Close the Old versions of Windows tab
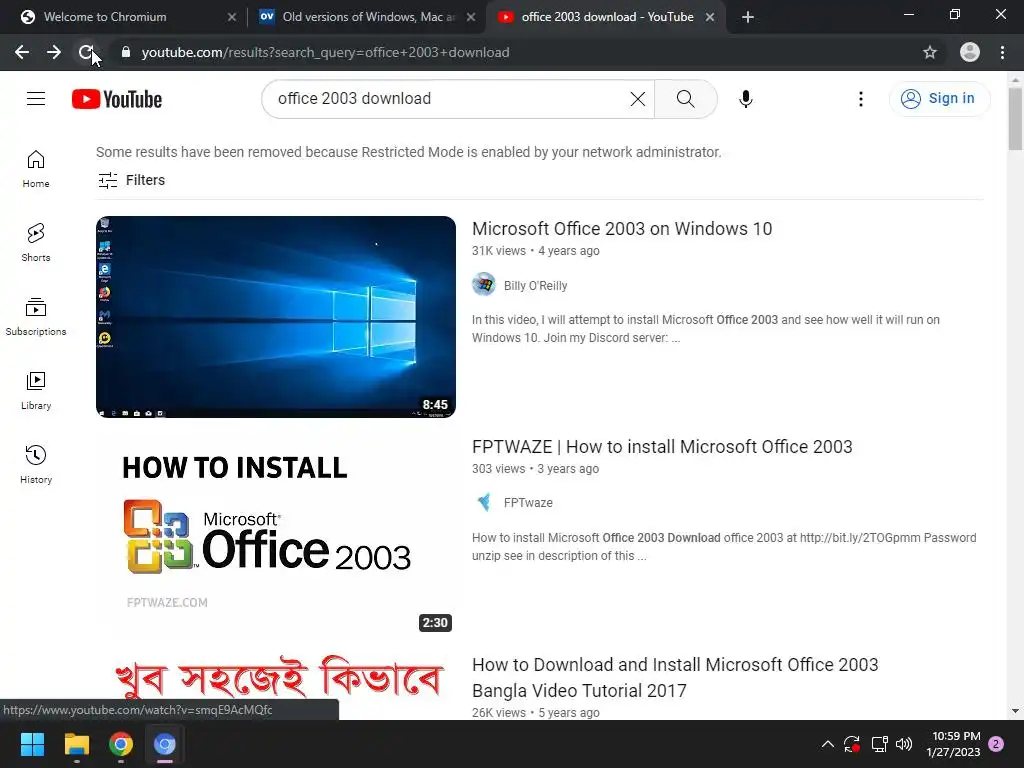This screenshot has width=1024, height=768. point(471,17)
